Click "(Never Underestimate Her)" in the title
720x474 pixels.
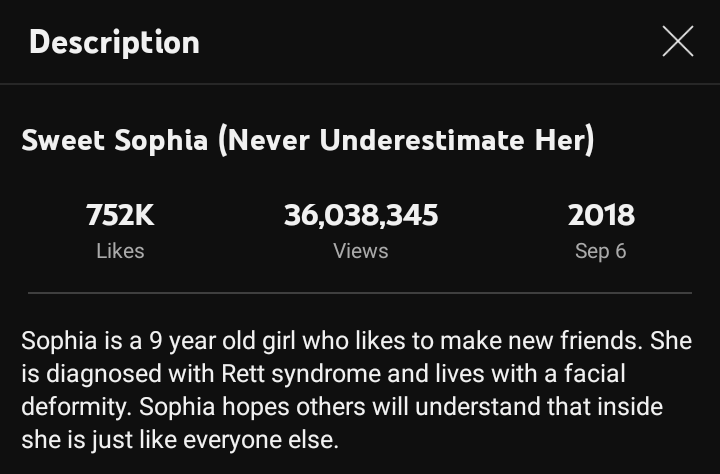tap(406, 141)
